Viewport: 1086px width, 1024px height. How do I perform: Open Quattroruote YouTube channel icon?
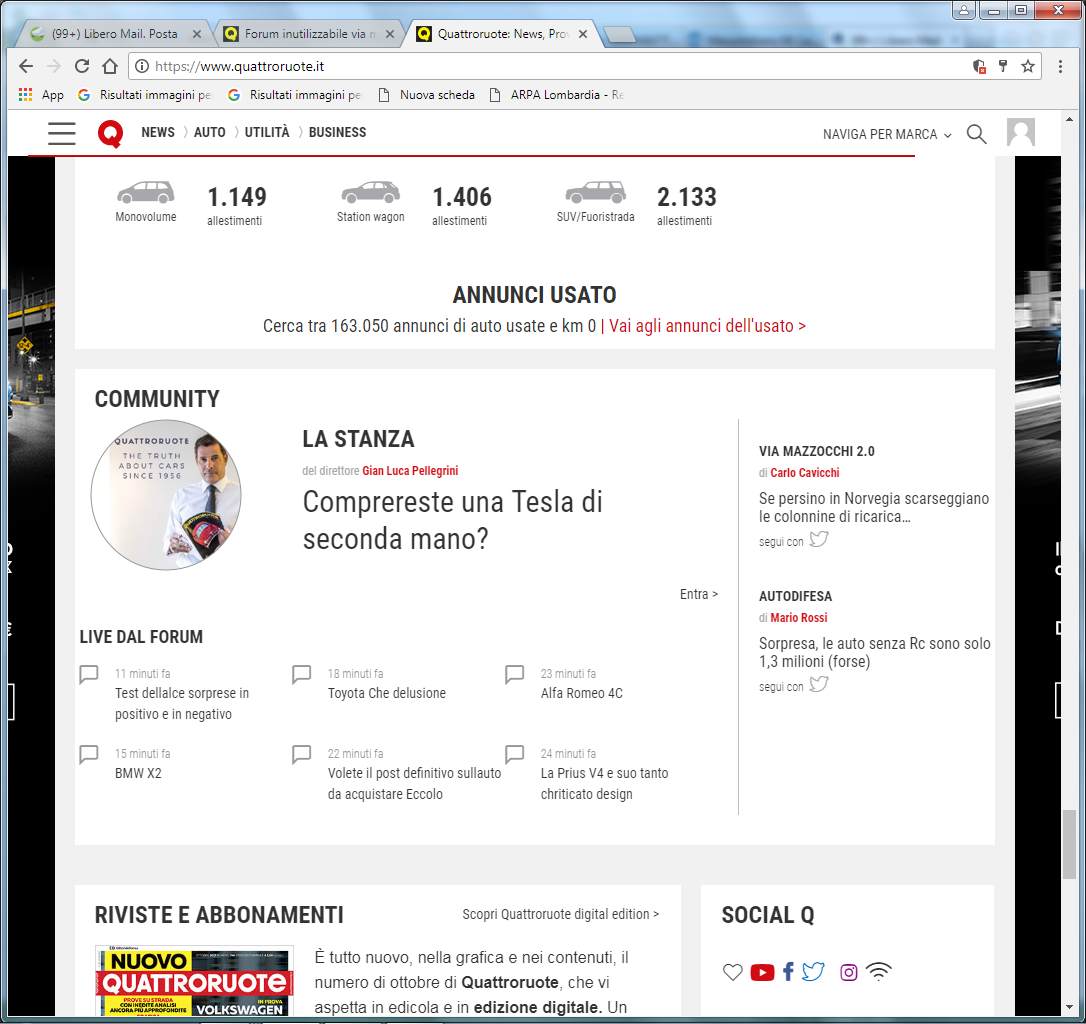pyautogui.click(x=762, y=973)
